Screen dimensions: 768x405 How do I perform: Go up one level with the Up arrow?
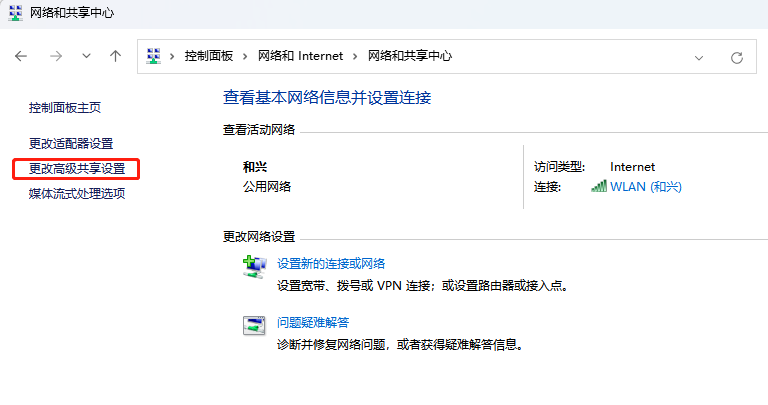coord(115,57)
